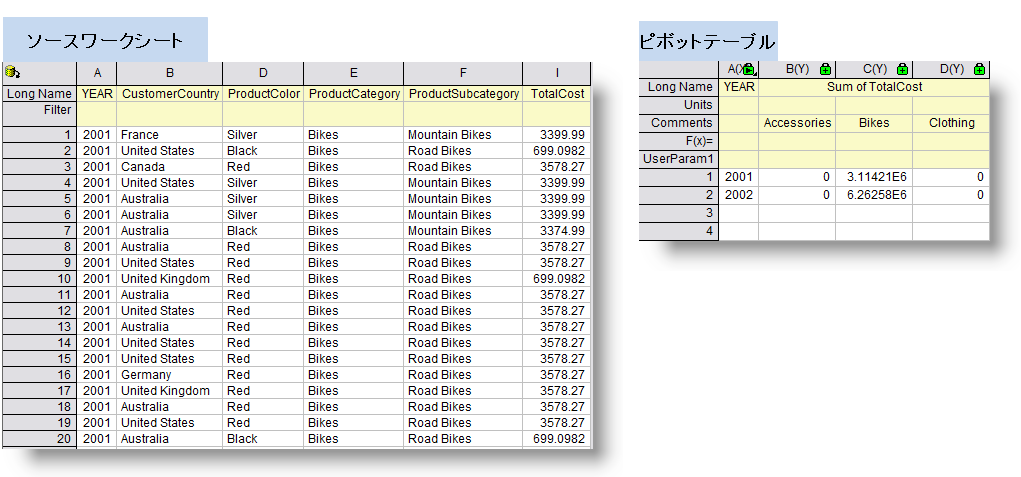This screenshot has height=477, width=1021.
Task: Click the ProductSubcategory long name cell
Action: [463, 94]
